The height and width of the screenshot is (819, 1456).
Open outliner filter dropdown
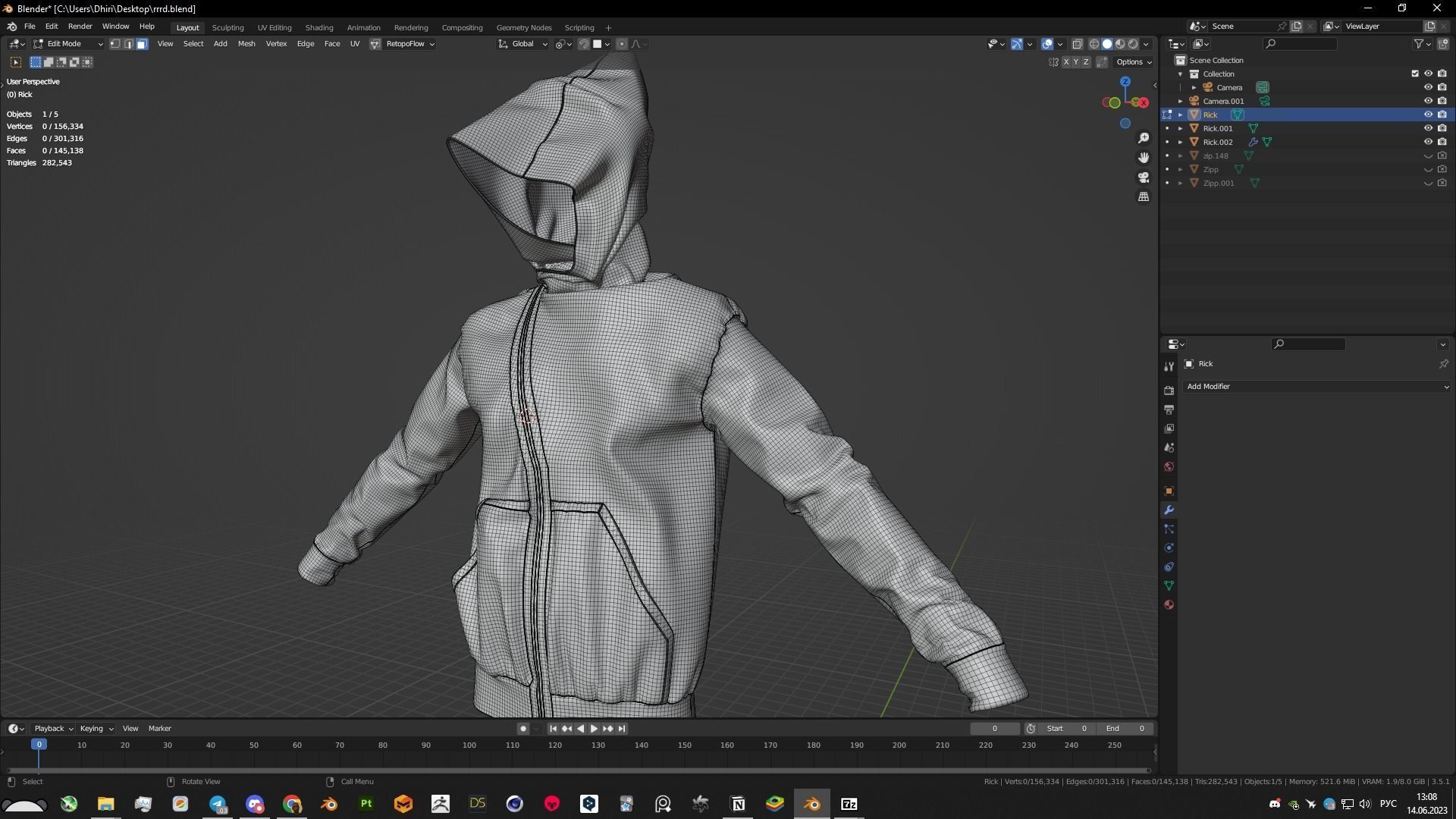(x=1423, y=44)
